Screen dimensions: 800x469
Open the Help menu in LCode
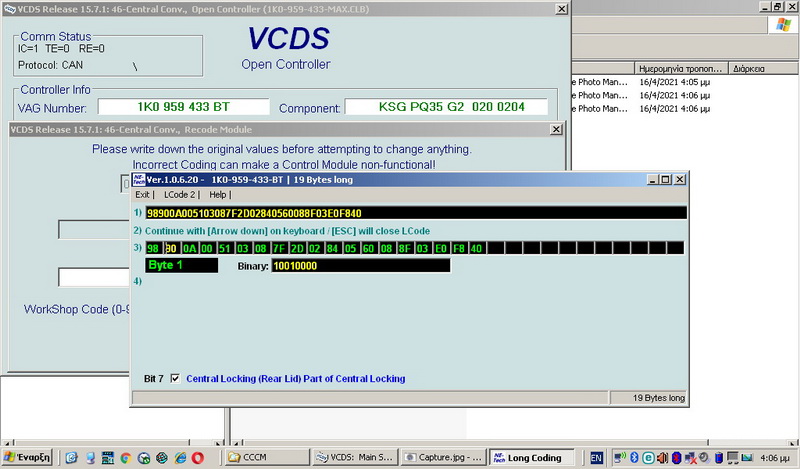217,194
